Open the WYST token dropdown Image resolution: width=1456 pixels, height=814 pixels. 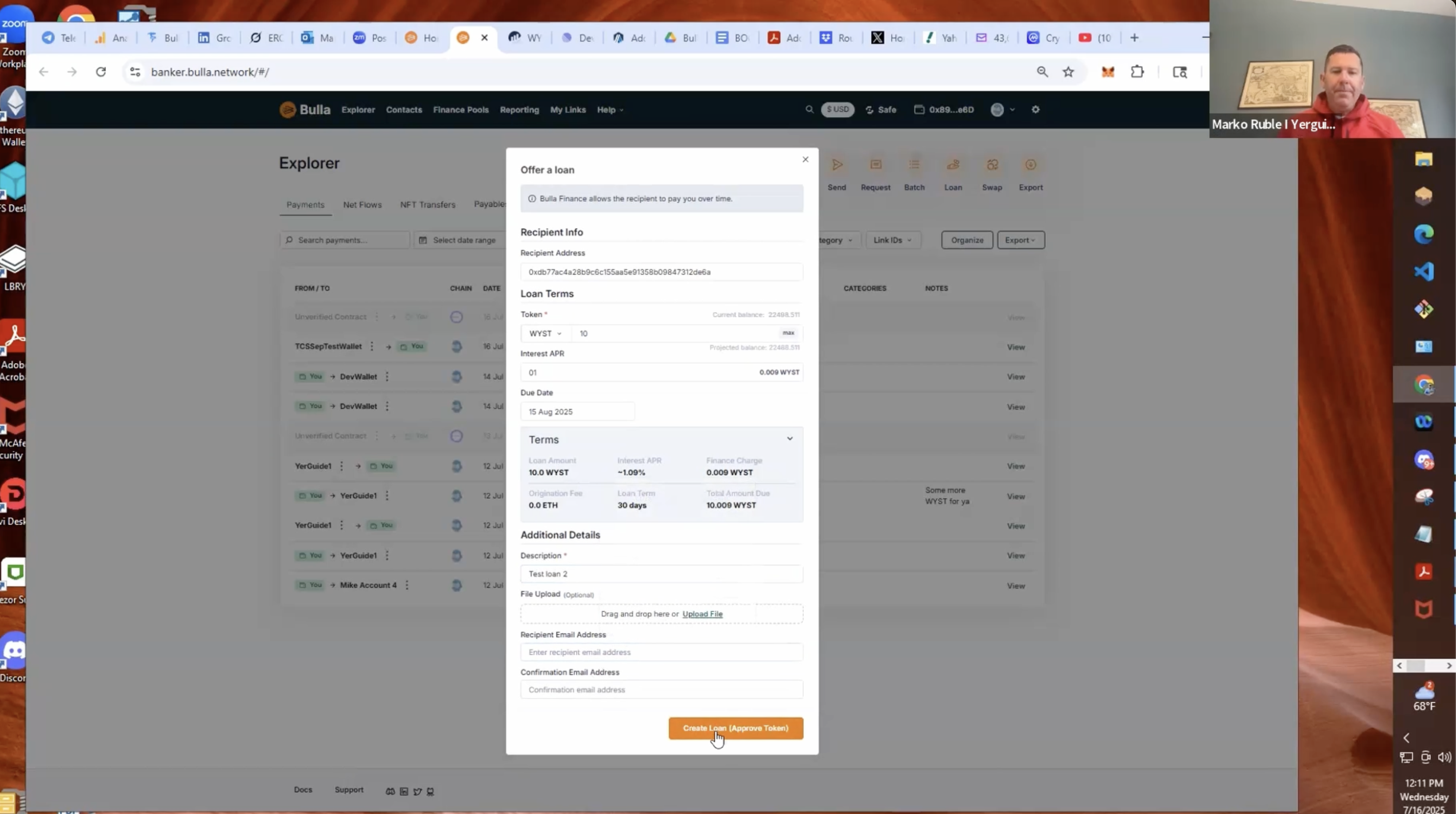[x=545, y=333]
